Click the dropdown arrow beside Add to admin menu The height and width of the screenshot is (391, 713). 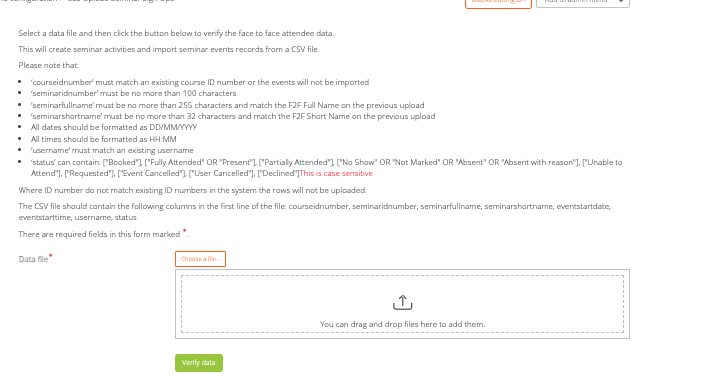coord(620,2)
